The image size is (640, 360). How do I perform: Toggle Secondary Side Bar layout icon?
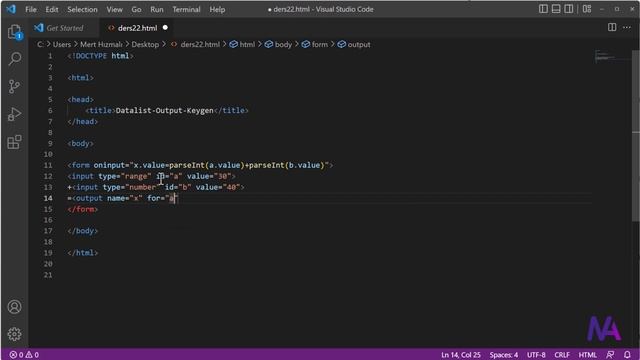pyautogui.click(x=568, y=9)
